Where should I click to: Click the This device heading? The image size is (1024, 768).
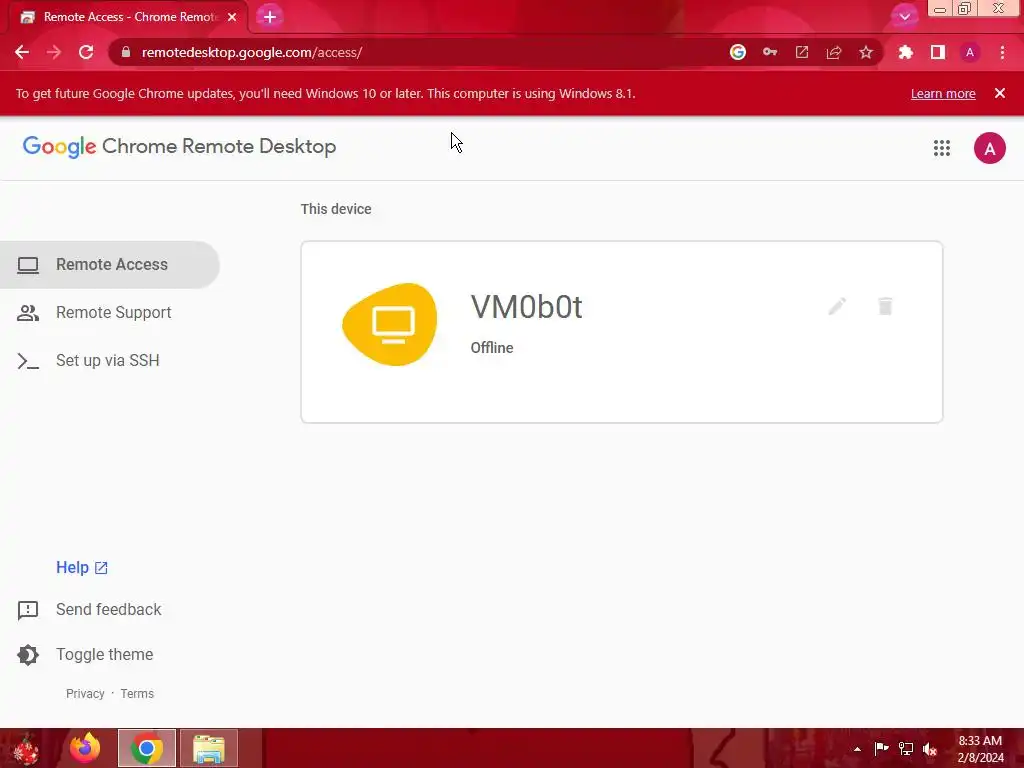pos(336,209)
